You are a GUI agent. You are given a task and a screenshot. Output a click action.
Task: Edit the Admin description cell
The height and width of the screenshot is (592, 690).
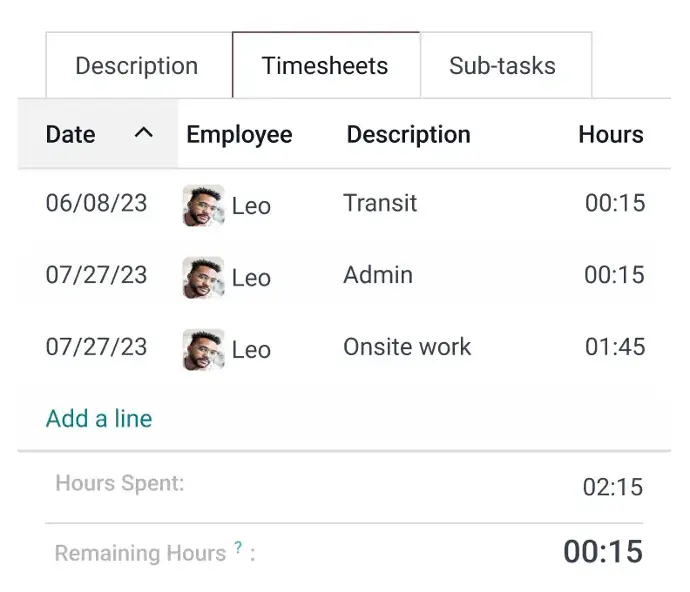pos(378,275)
